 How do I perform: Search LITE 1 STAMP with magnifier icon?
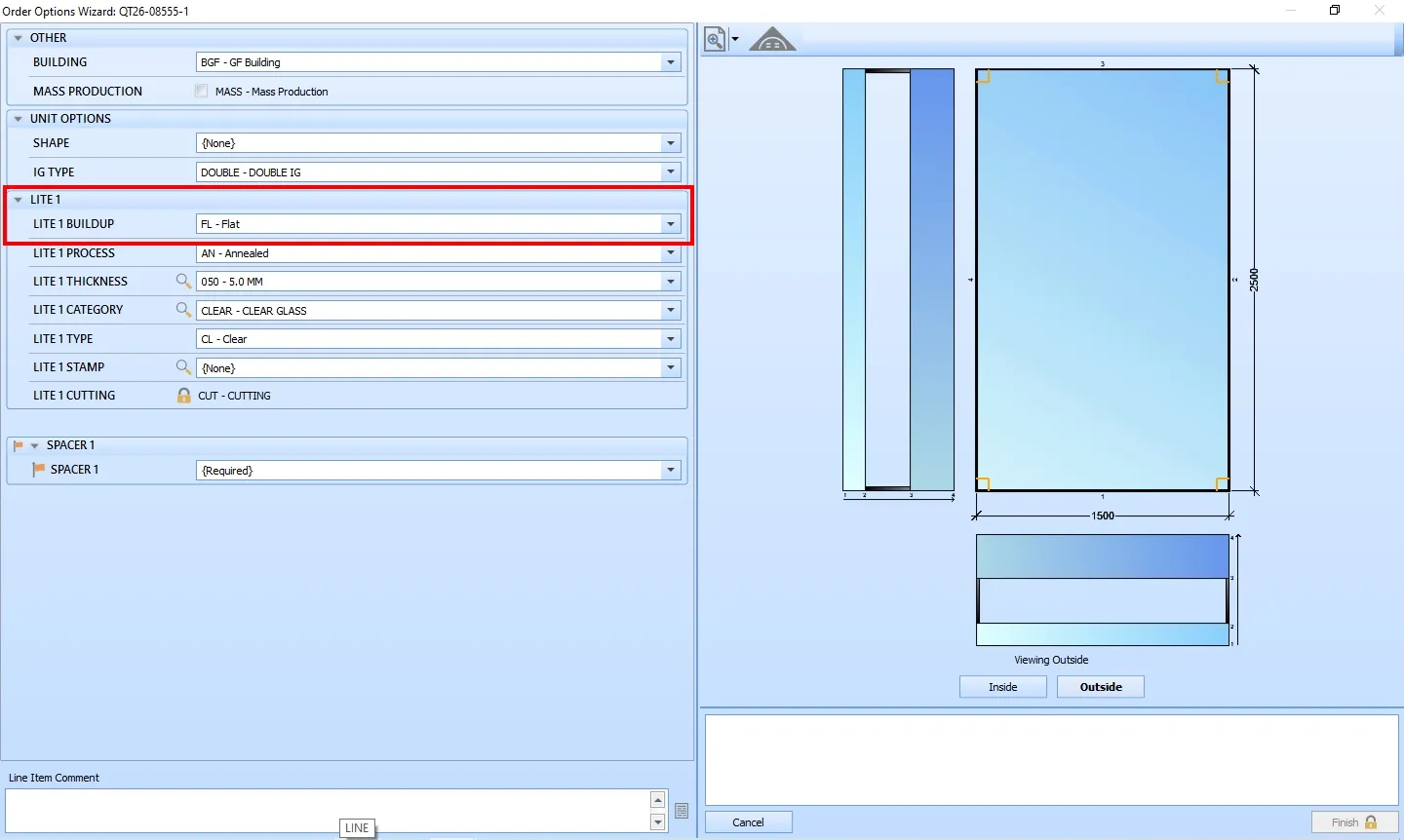[x=183, y=367]
